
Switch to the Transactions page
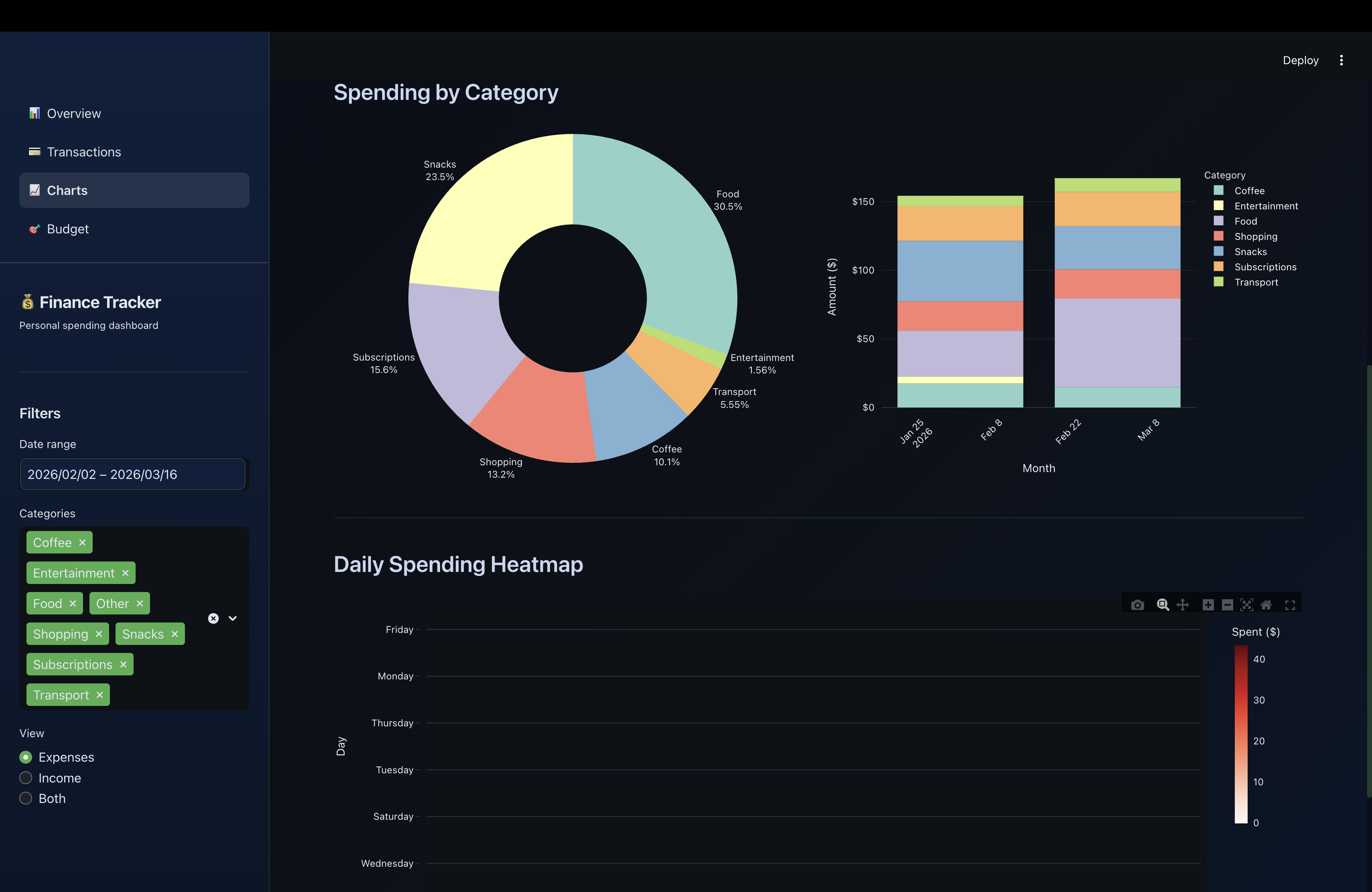pyautogui.click(x=83, y=152)
